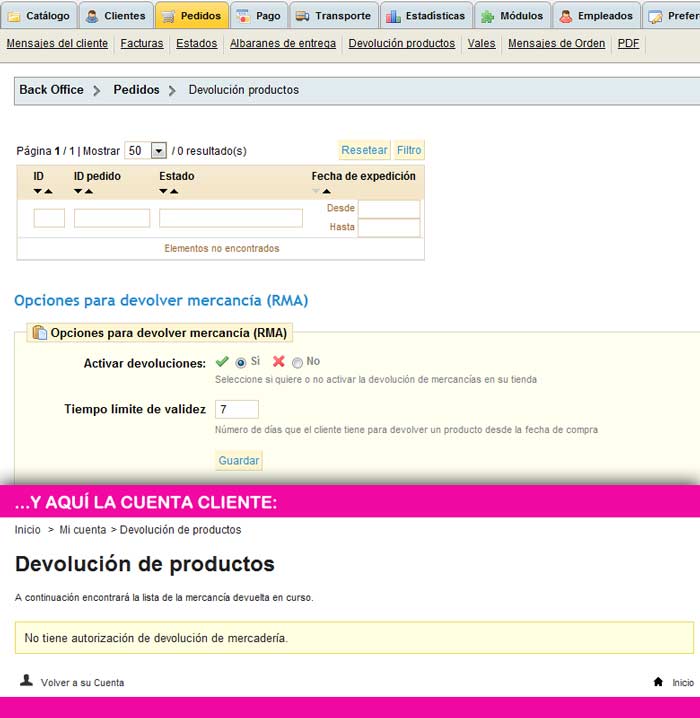Click the Desde date input field

coord(389,209)
